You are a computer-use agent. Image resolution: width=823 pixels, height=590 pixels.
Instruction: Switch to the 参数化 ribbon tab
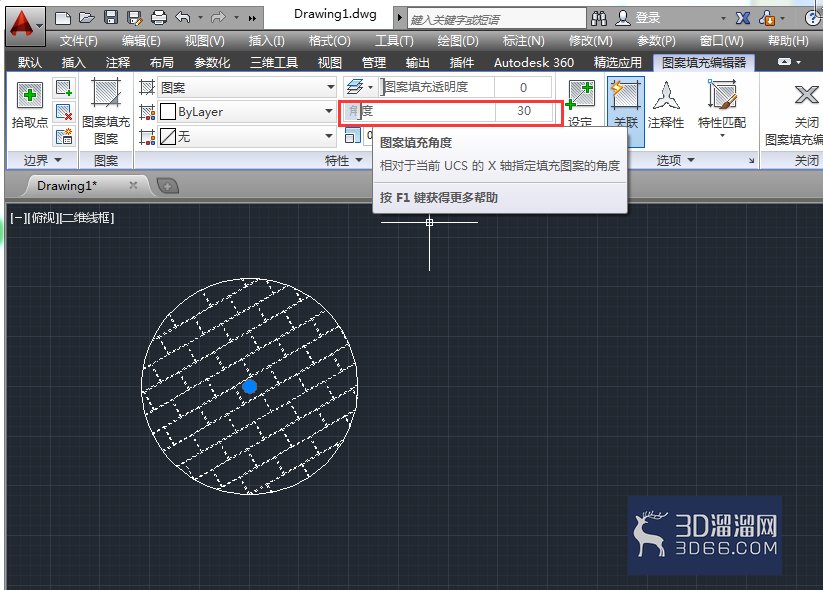click(212, 62)
